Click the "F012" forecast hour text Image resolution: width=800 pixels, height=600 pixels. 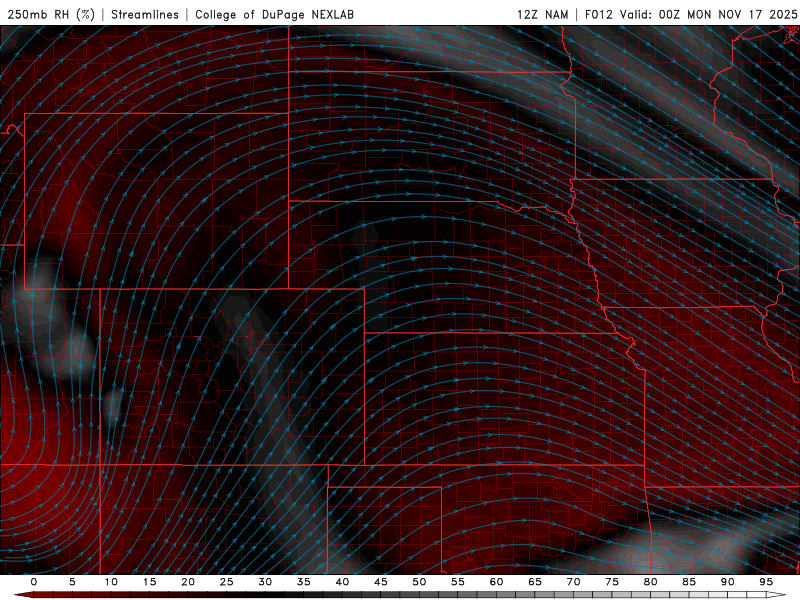[x=598, y=14]
